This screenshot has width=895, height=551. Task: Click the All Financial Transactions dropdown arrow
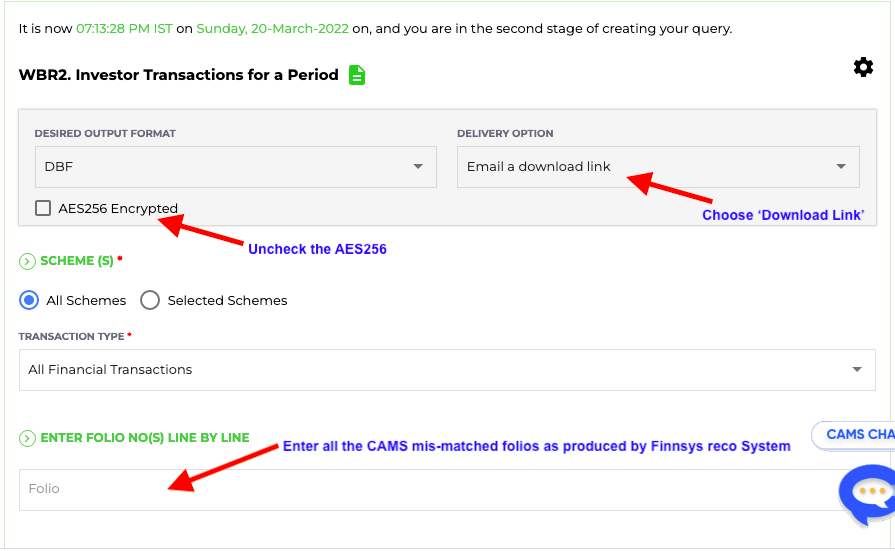click(x=857, y=370)
